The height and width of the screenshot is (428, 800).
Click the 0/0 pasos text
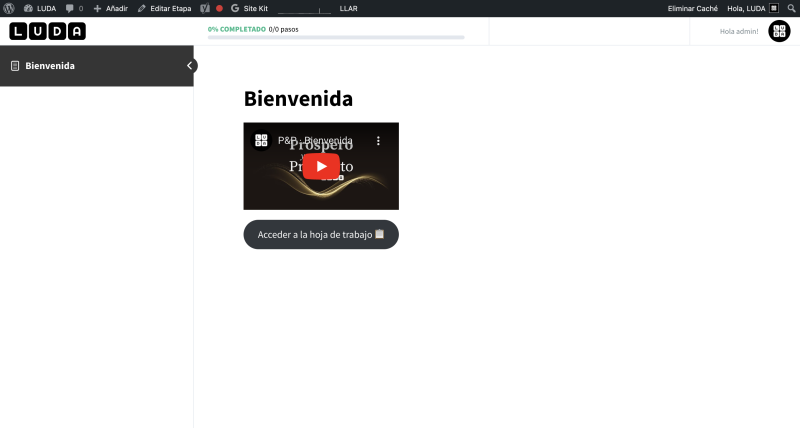coord(284,29)
